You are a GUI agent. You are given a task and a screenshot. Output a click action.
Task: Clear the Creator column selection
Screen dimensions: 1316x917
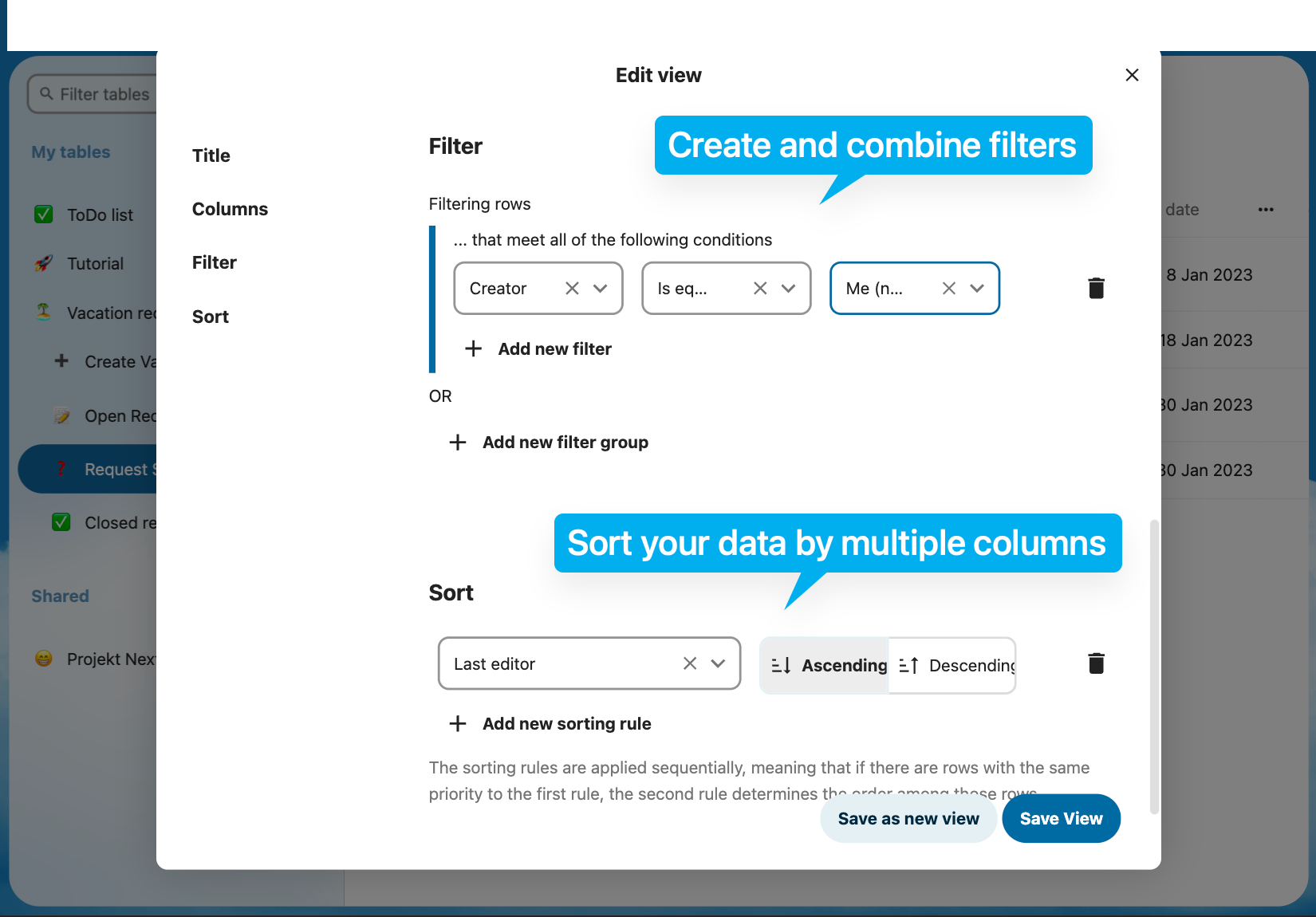pyautogui.click(x=572, y=289)
